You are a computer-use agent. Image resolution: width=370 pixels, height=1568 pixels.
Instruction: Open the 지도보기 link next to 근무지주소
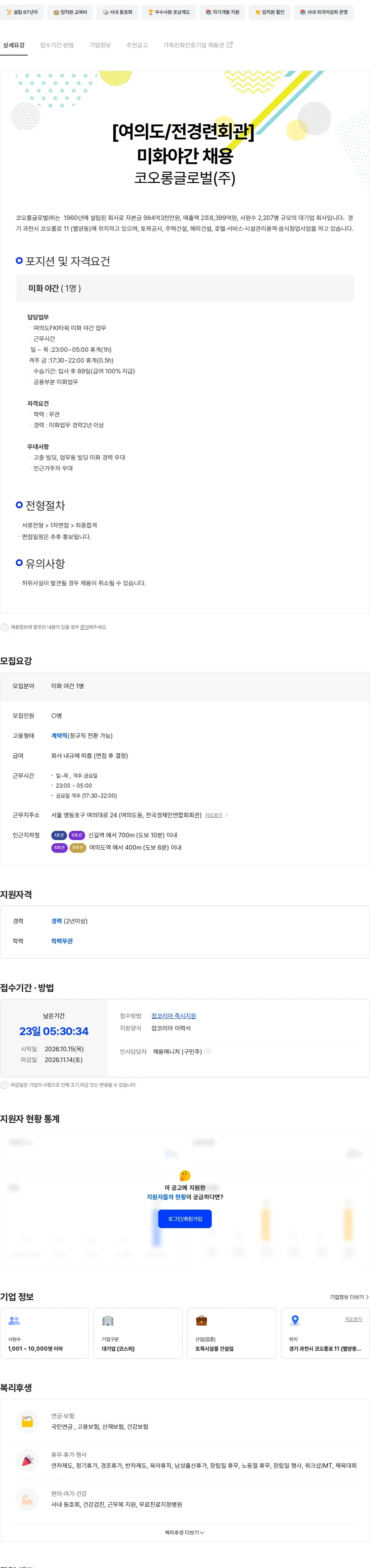pyautogui.click(x=214, y=815)
